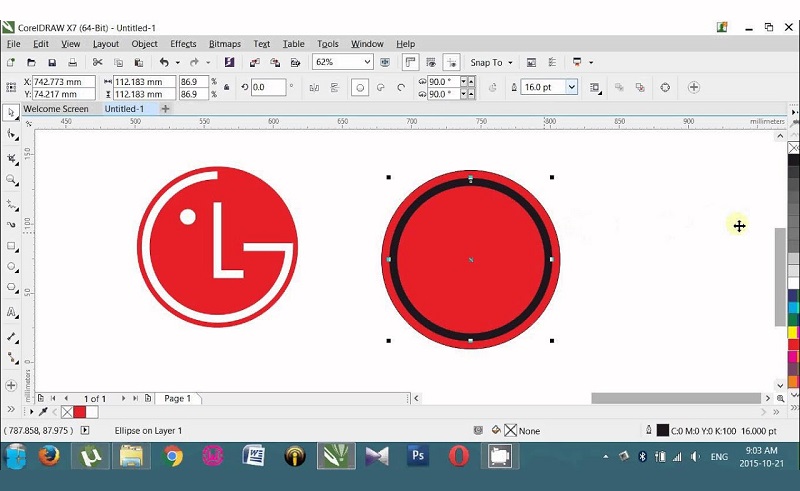Select the Pick tool in toolbox

pos(11,112)
